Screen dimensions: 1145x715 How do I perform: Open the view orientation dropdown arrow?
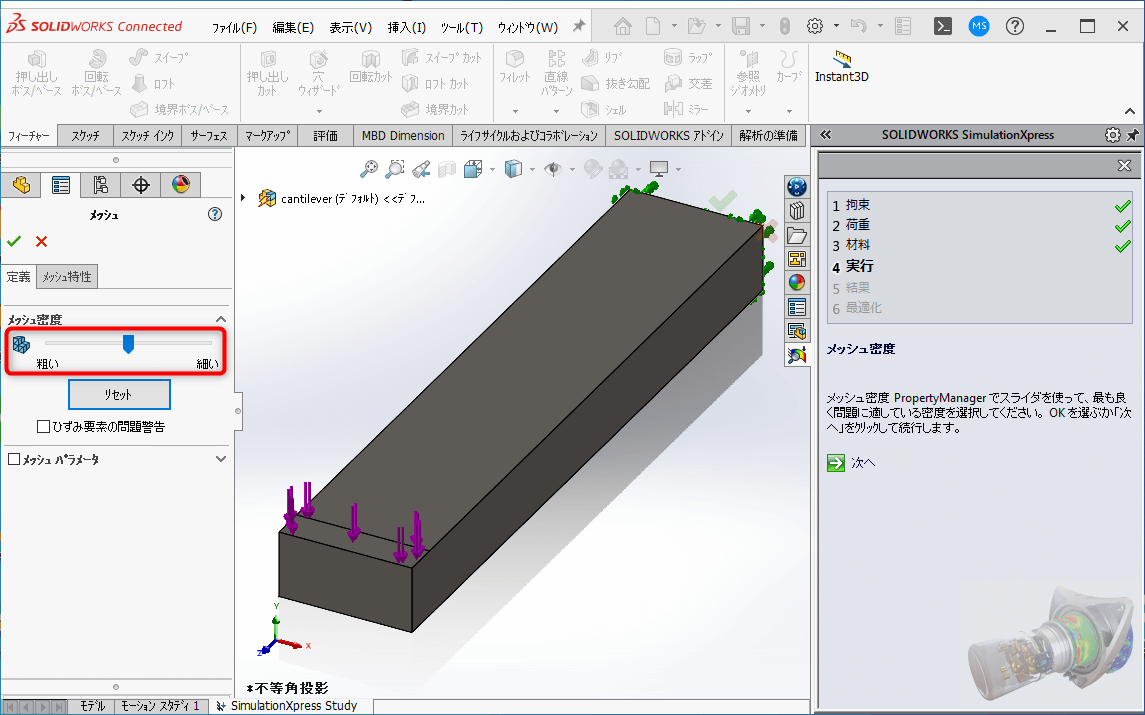(x=492, y=169)
